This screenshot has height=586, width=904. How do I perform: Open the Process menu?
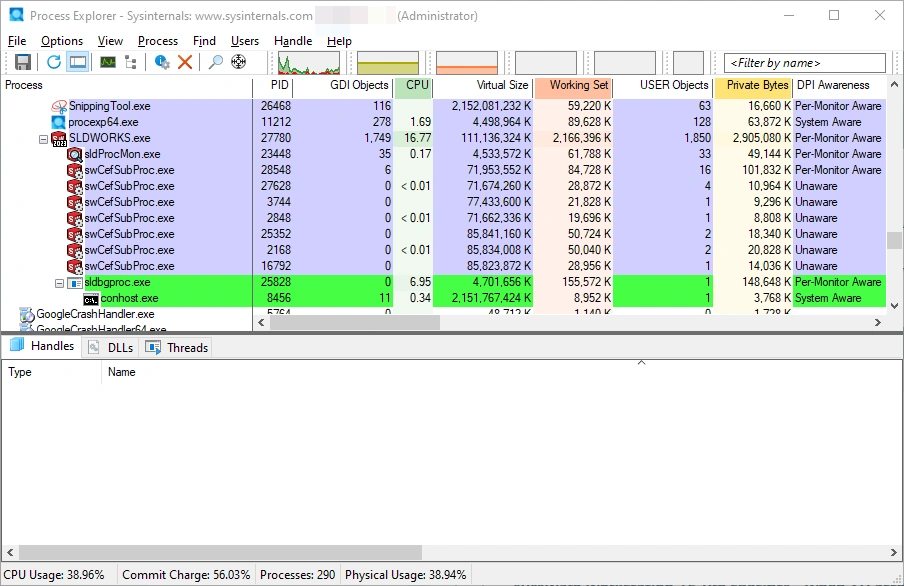click(x=158, y=41)
